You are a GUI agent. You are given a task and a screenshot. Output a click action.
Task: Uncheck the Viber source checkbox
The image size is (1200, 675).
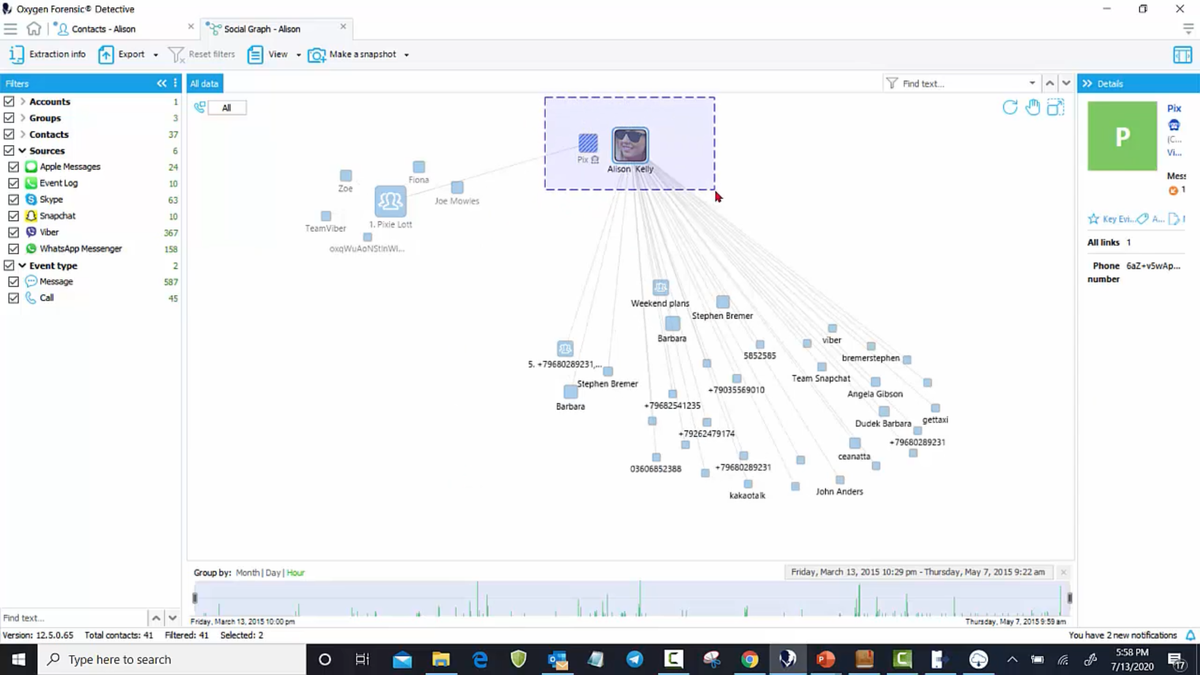tap(14, 232)
